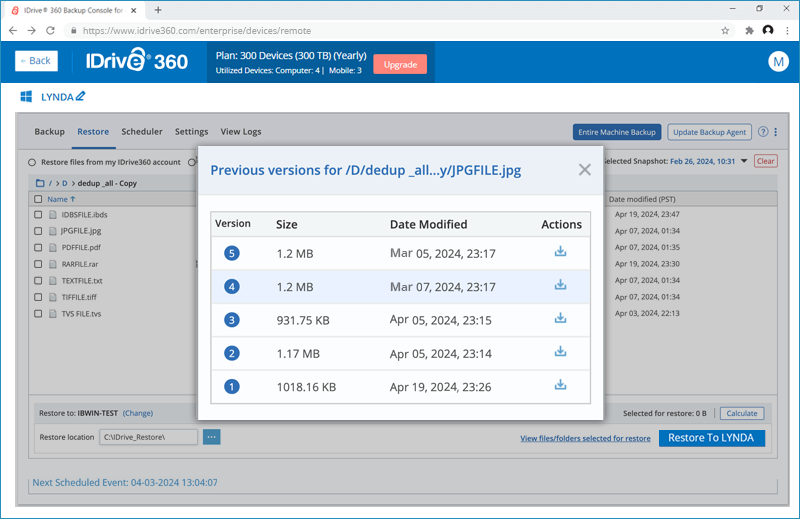Select all files with Name header checkbox
The image size is (800, 519).
coord(38,199)
